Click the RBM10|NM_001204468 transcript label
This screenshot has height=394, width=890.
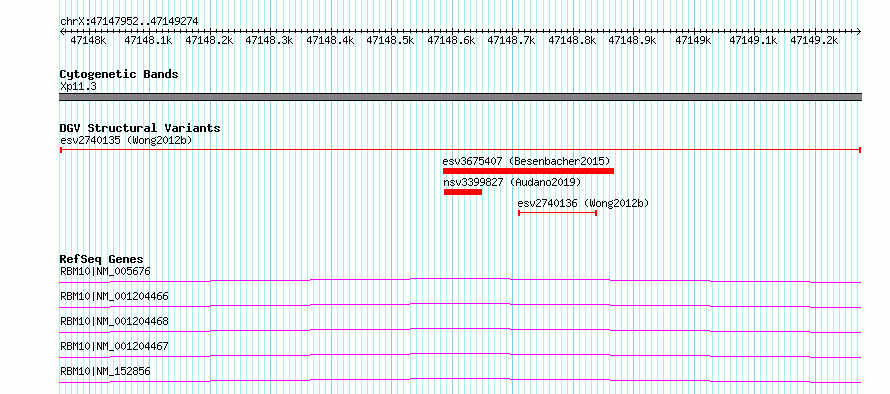coord(114,321)
